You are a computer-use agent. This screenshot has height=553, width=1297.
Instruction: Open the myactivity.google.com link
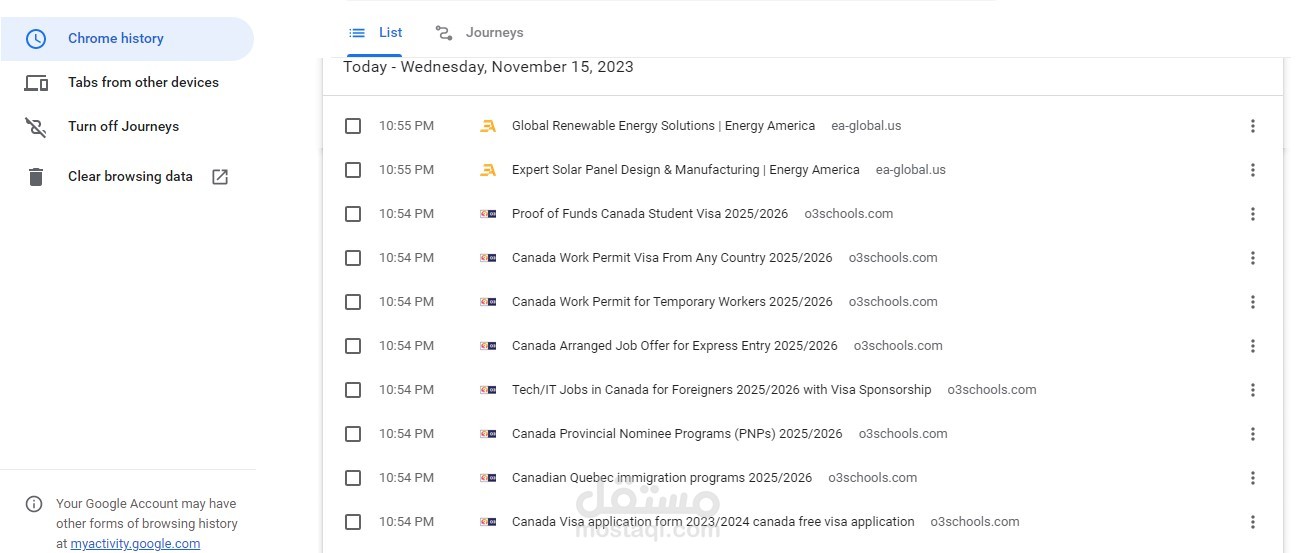coord(135,544)
